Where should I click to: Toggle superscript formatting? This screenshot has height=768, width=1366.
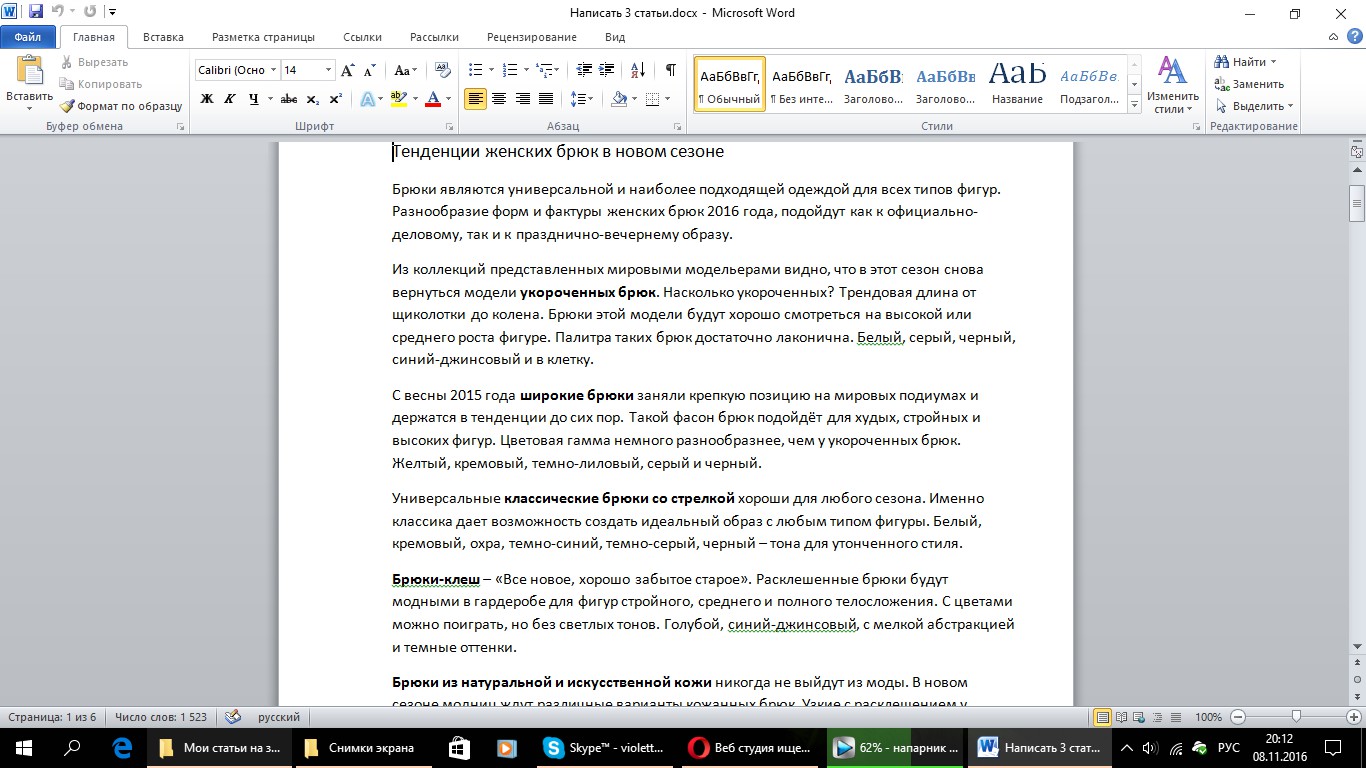(335, 99)
